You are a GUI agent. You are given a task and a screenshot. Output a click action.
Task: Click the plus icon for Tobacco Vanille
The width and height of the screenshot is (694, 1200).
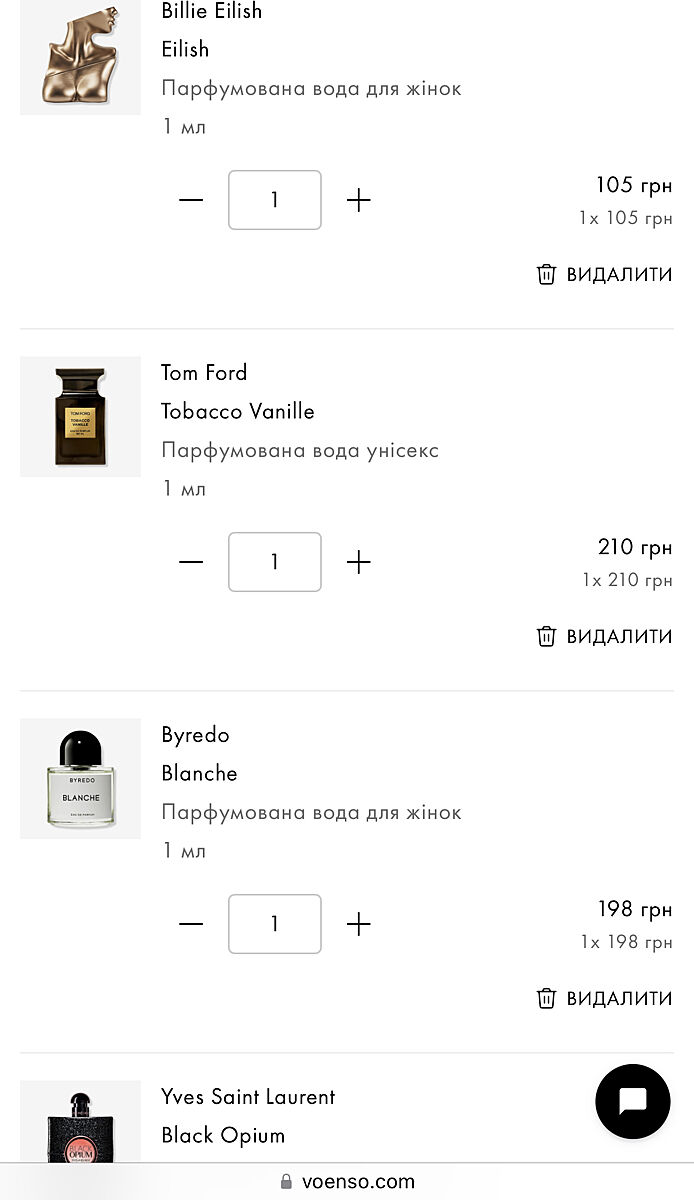click(x=358, y=562)
